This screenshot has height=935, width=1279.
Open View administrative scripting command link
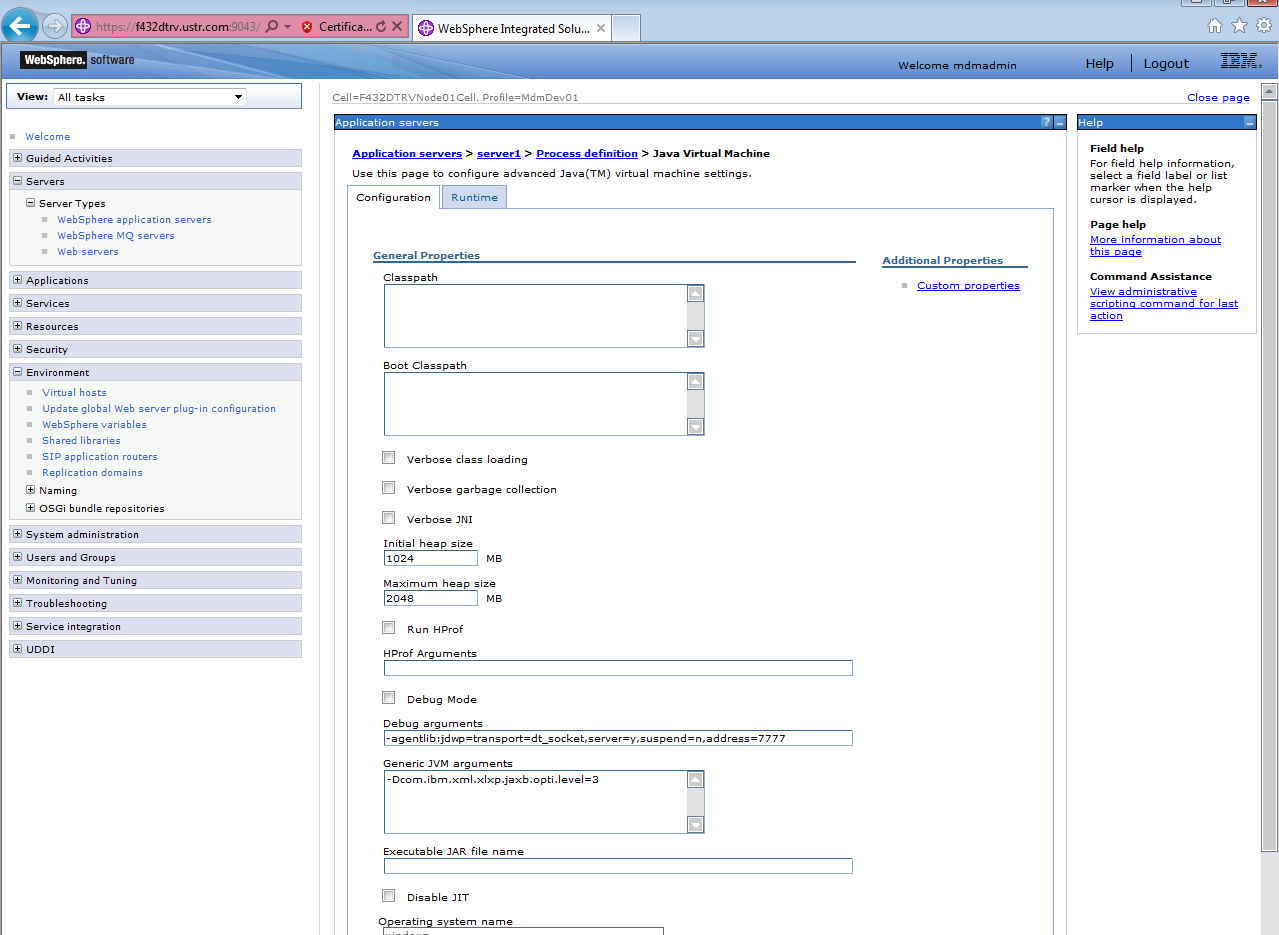[1164, 303]
